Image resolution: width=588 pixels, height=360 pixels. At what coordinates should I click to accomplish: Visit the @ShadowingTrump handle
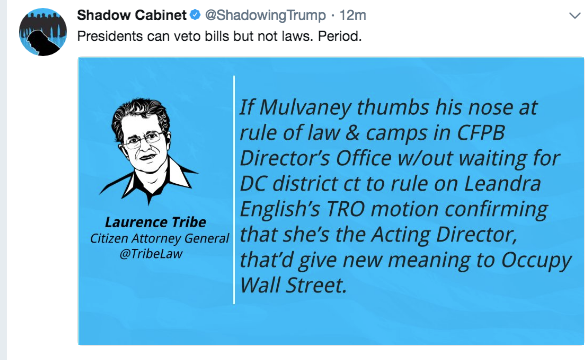pos(265,15)
